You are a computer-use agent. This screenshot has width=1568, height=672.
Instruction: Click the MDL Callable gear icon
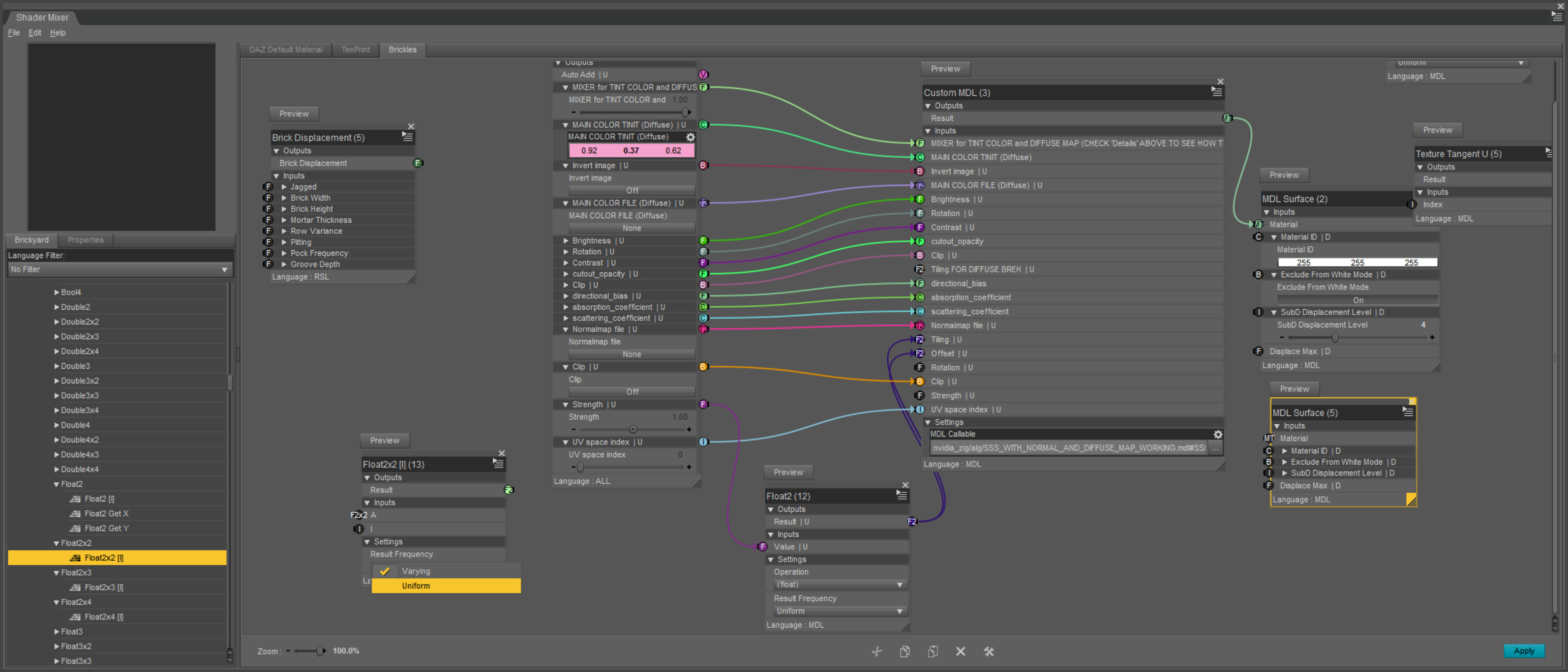pyautogui.click(x=1217, y=434)
